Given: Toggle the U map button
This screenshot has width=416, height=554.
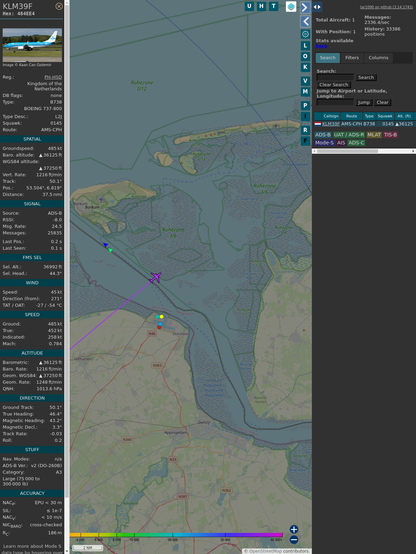Looking at the screenshot, I should tap(249, 6).
